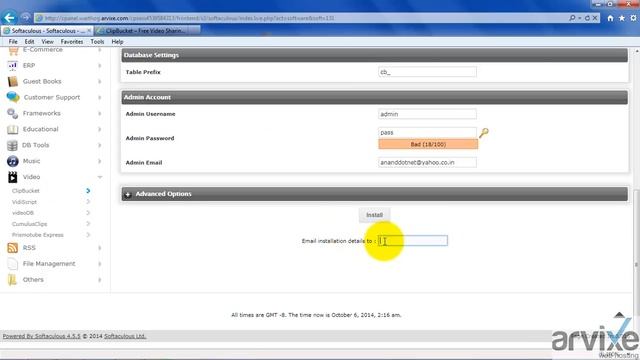Viewport: 640px width, 360px height.
Task: Click the address bar search magnifier icon
Action: [x=572, y=18]
